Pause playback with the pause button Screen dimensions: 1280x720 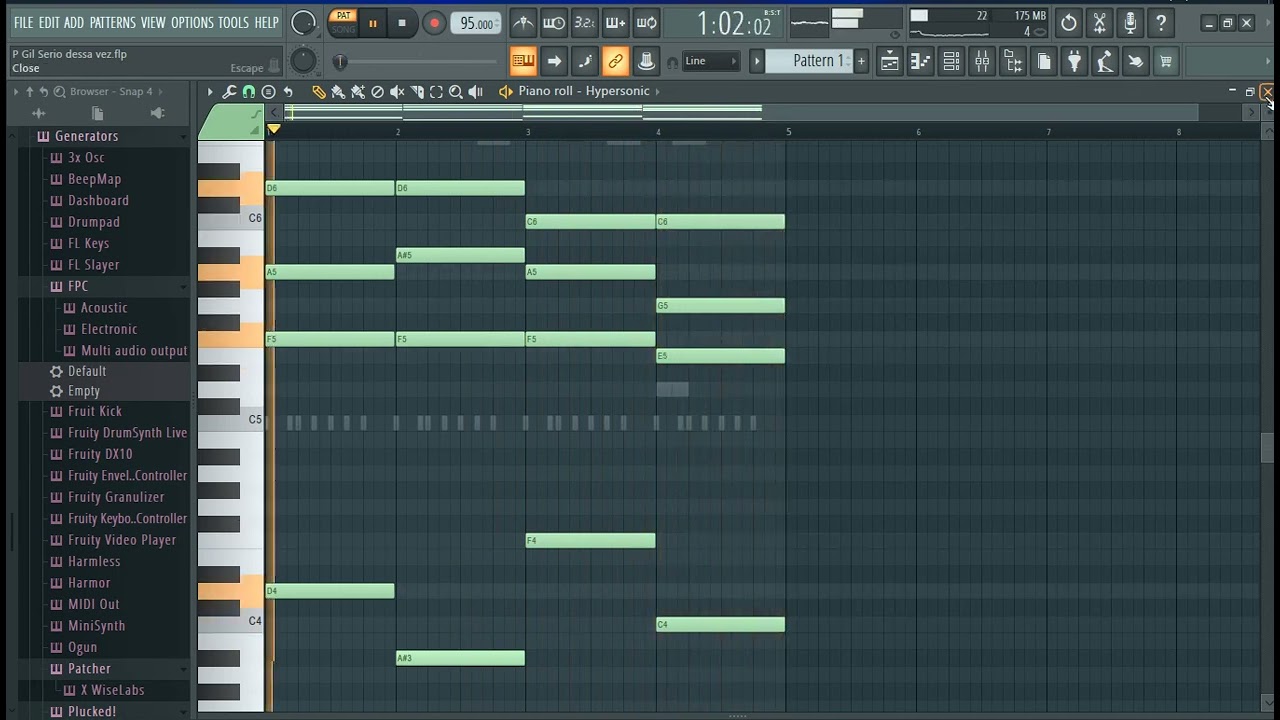(372, 23)
